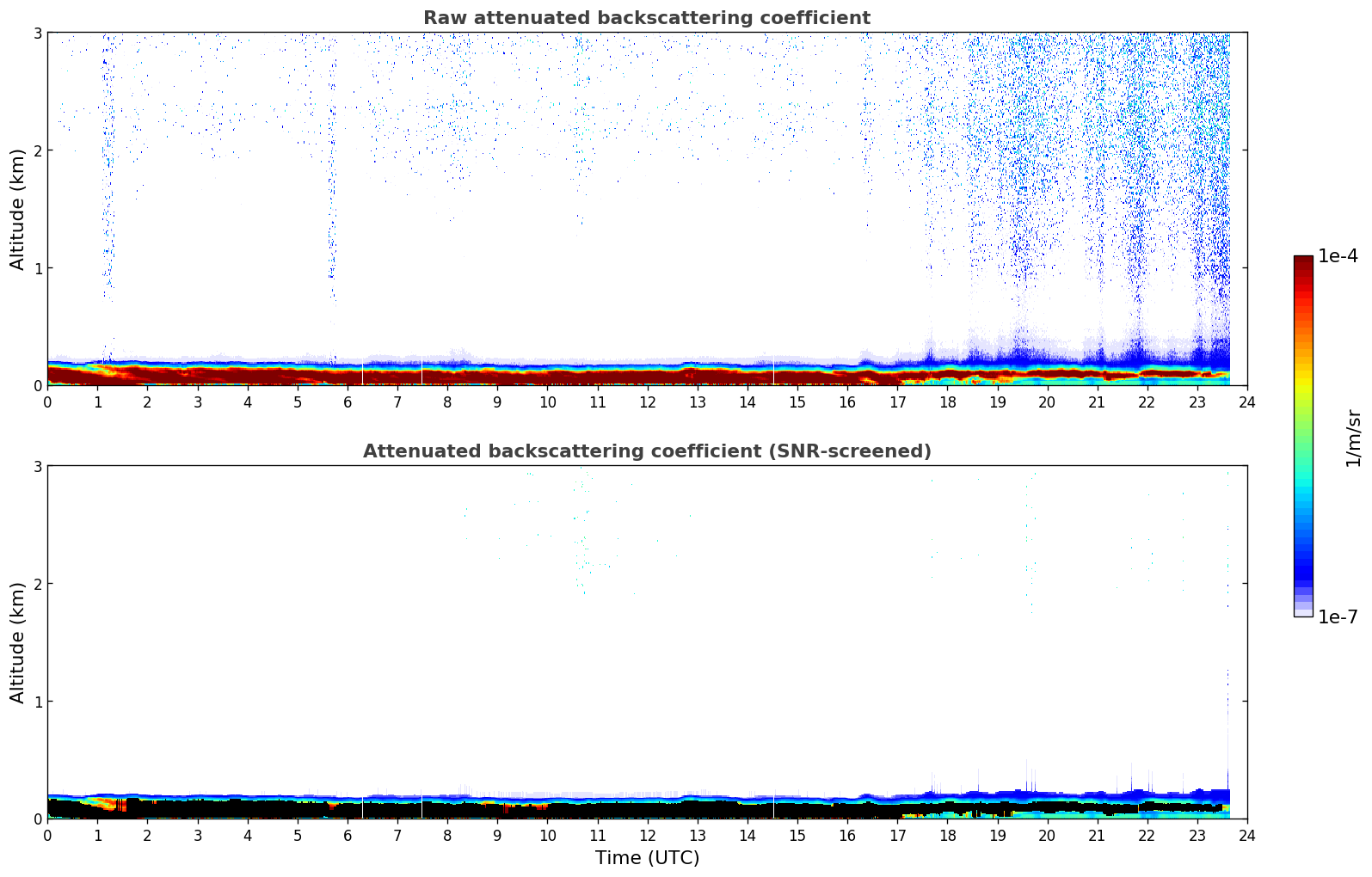Click the "0" time tick under the raw plot

(x=47, y=402)
